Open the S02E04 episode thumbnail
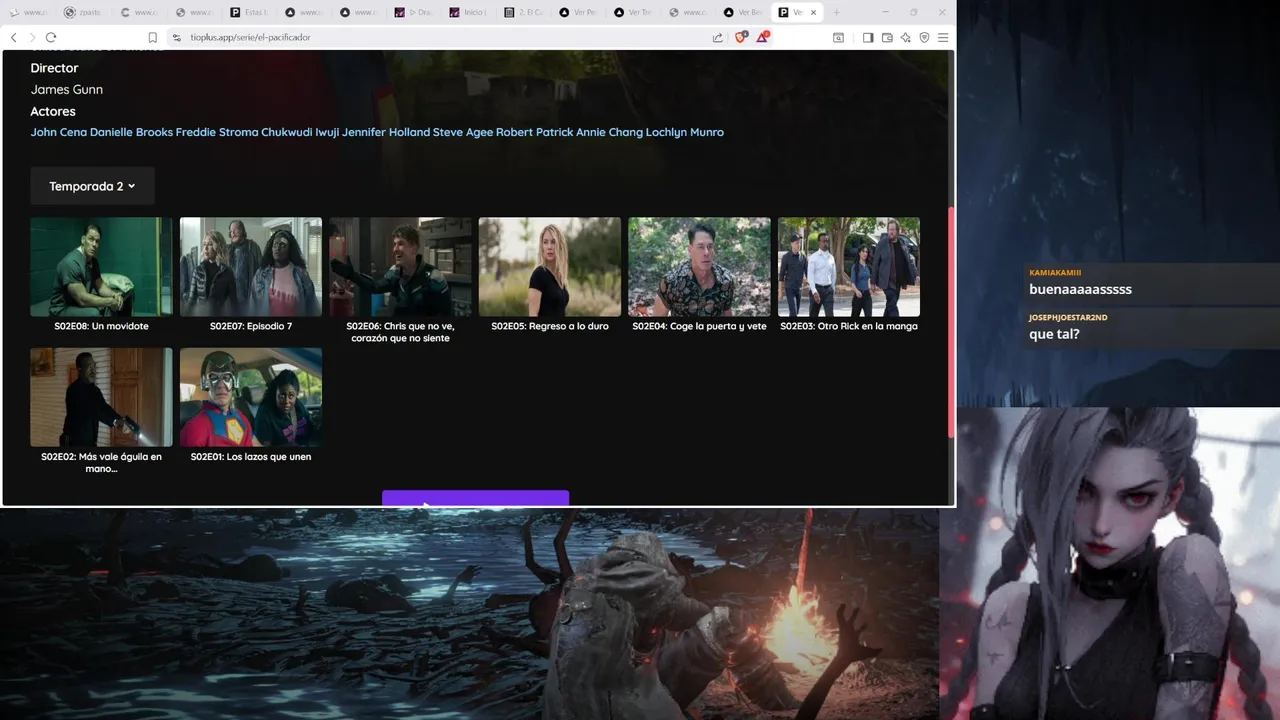 point(699,267)
